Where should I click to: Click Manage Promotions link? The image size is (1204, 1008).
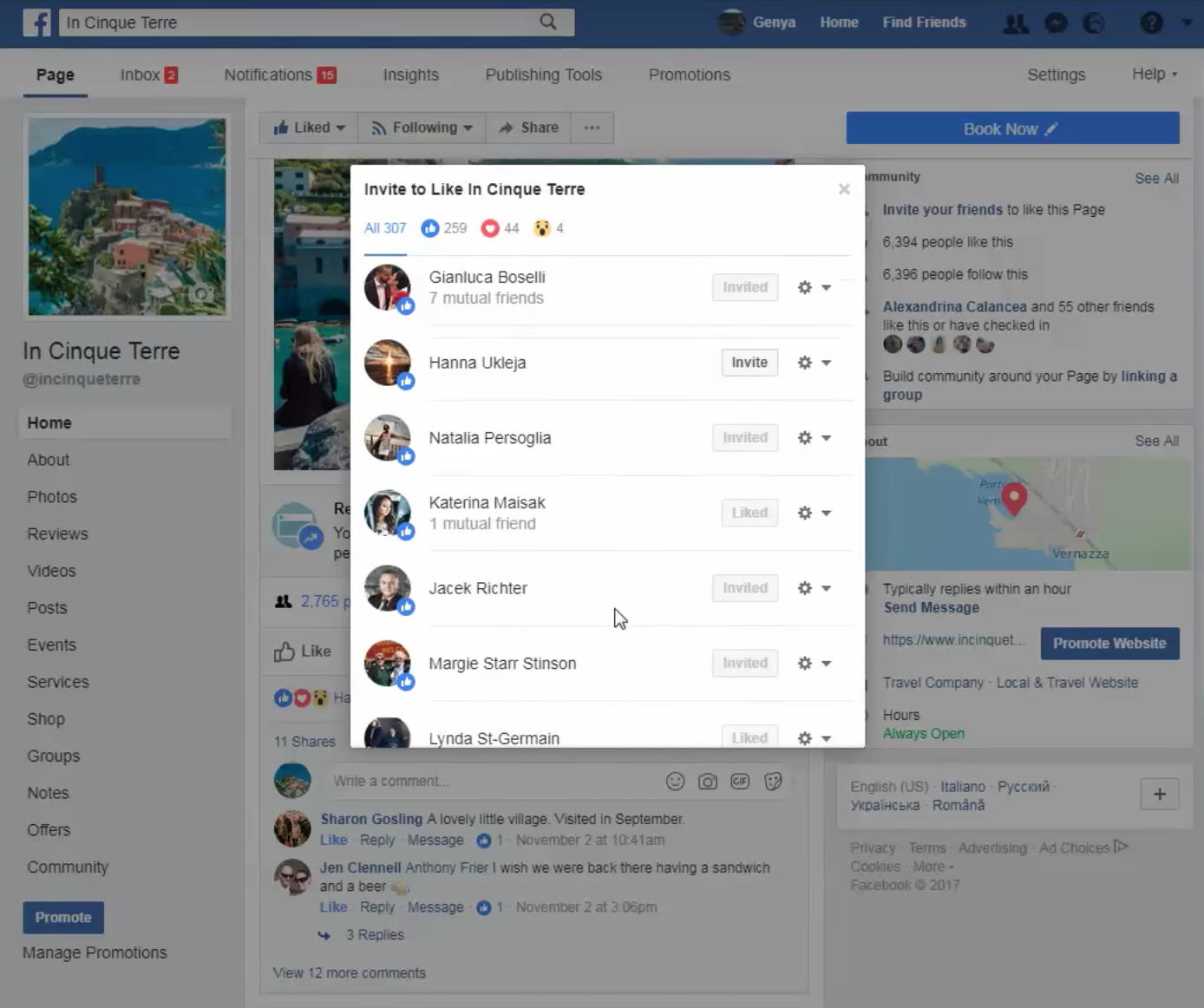click(95, 952)
